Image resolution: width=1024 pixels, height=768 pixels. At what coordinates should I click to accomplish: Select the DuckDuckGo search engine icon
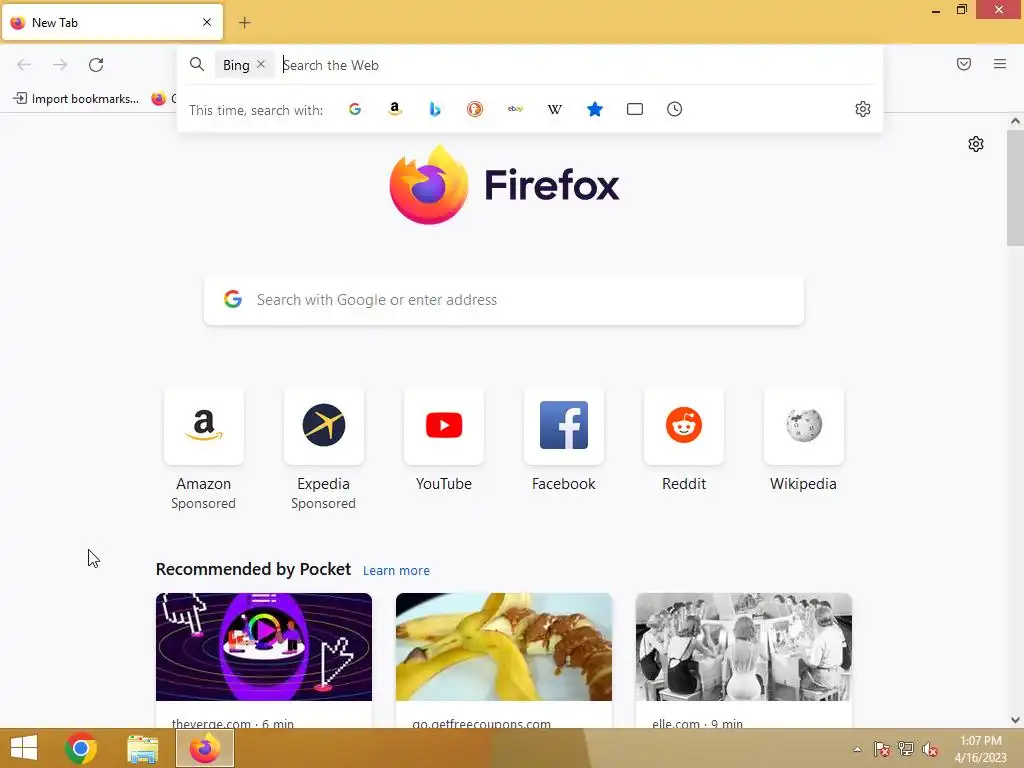(475, 109)
